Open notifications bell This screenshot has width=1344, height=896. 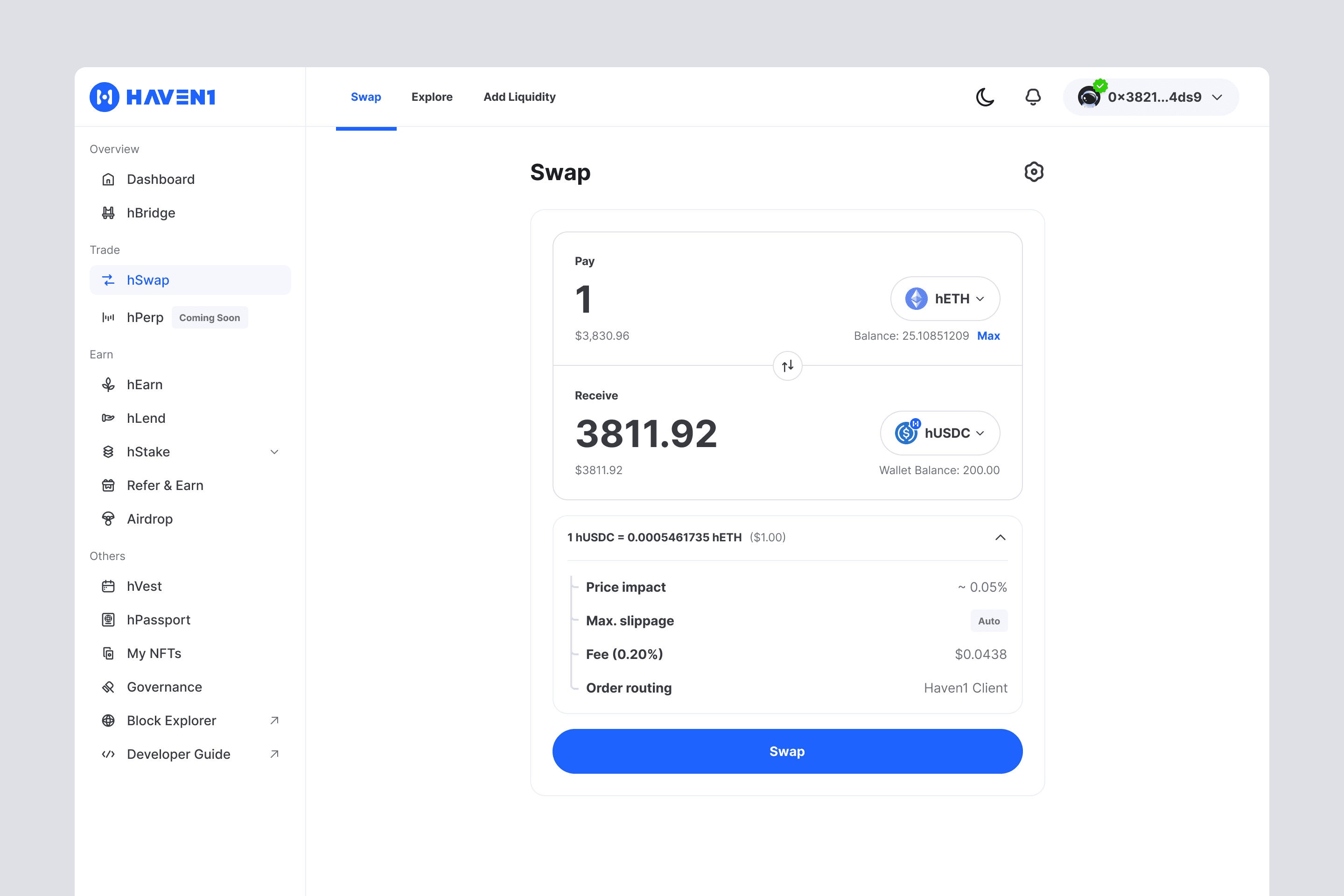tap(1033, 97)
